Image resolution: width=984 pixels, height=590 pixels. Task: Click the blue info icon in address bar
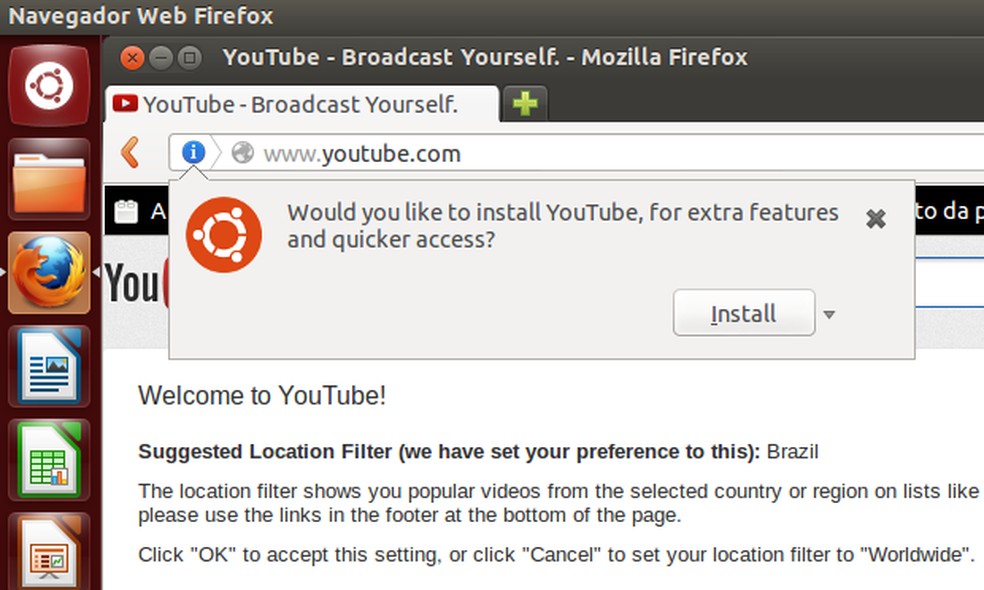[x=193, y=153]
